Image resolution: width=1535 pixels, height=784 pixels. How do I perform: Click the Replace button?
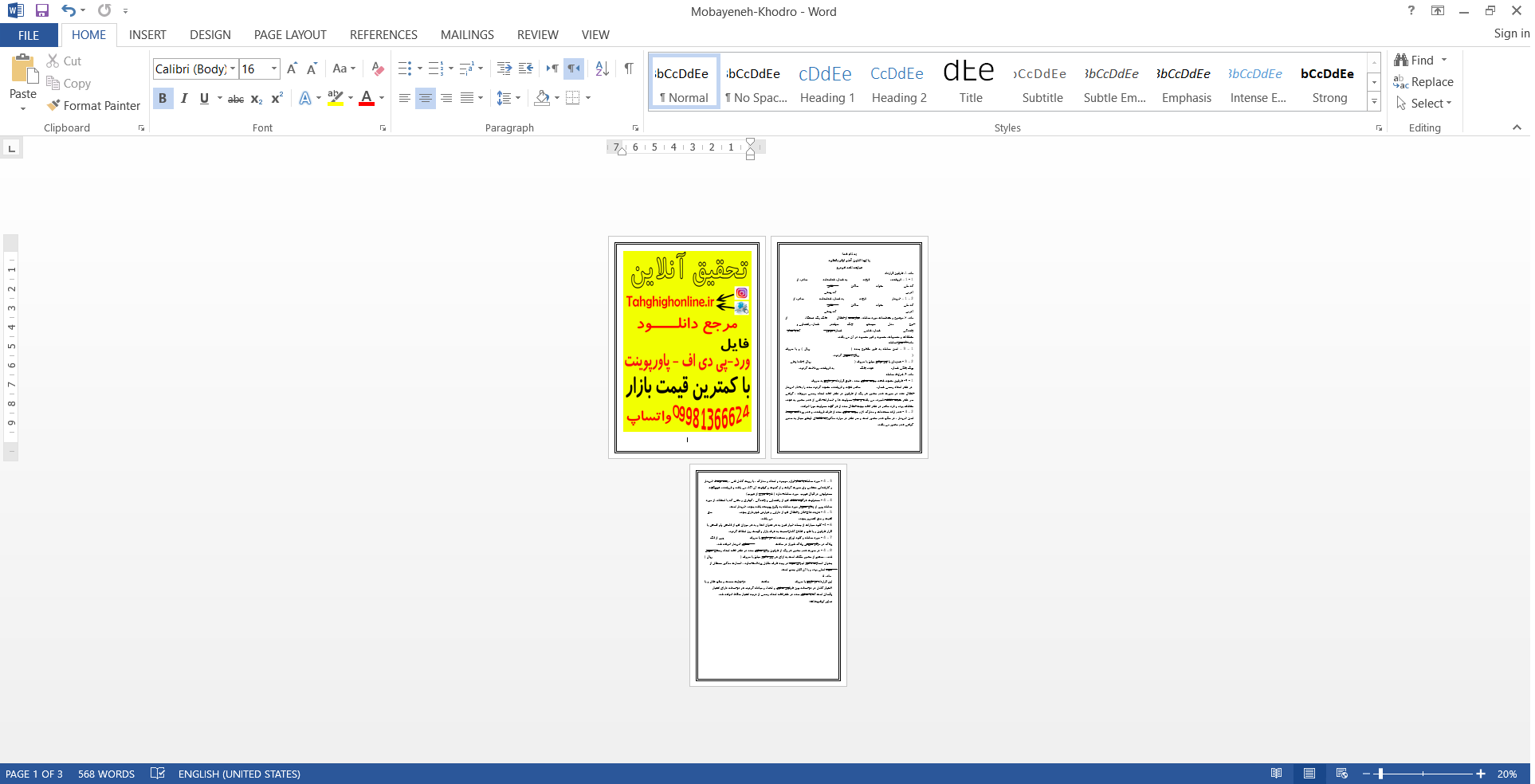click(x=1423, y=82)
